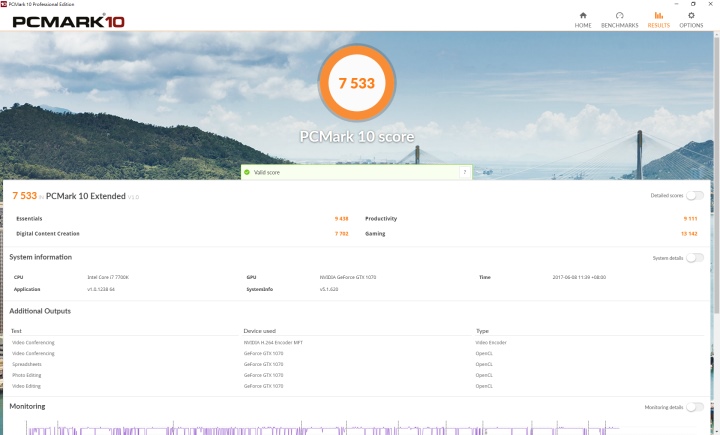Turn on the System details toggle
The width and height of the screenshot is (720, 435).
click(694, 257)
